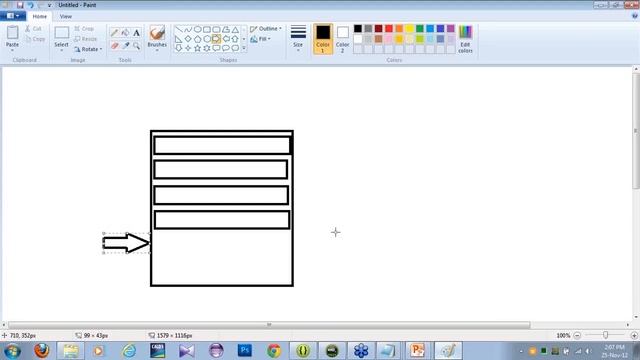Open Paint Help question mark icon
This screenshot has width=640, height=360.
coord(635,16)
